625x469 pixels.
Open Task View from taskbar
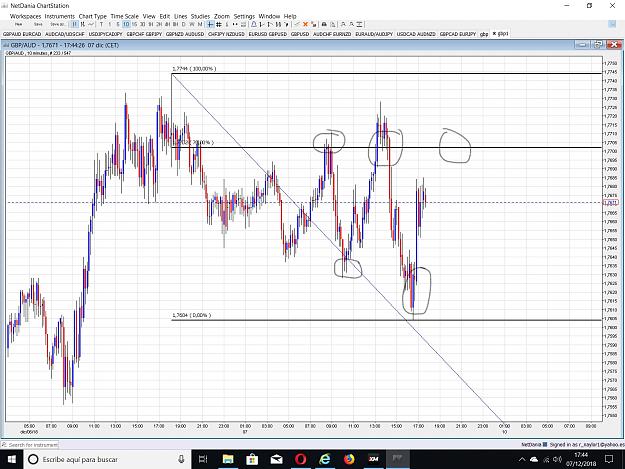[x=203, y=459]
